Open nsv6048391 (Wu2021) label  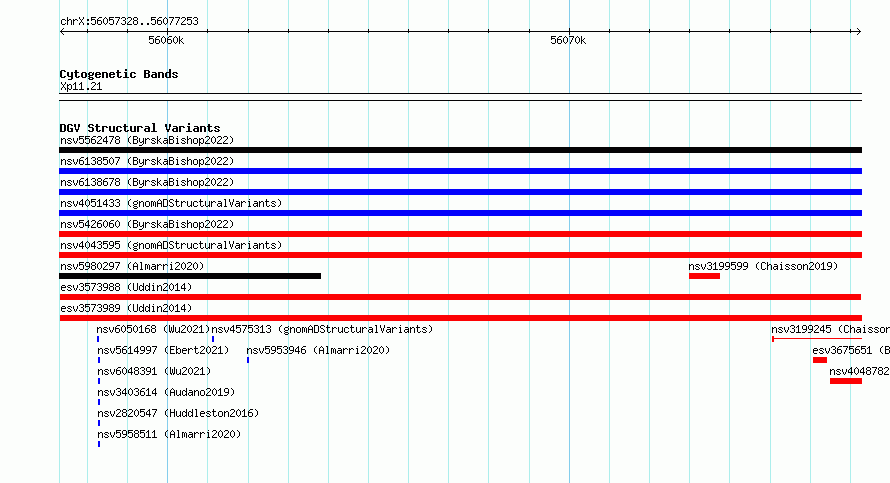pos(154,371)
